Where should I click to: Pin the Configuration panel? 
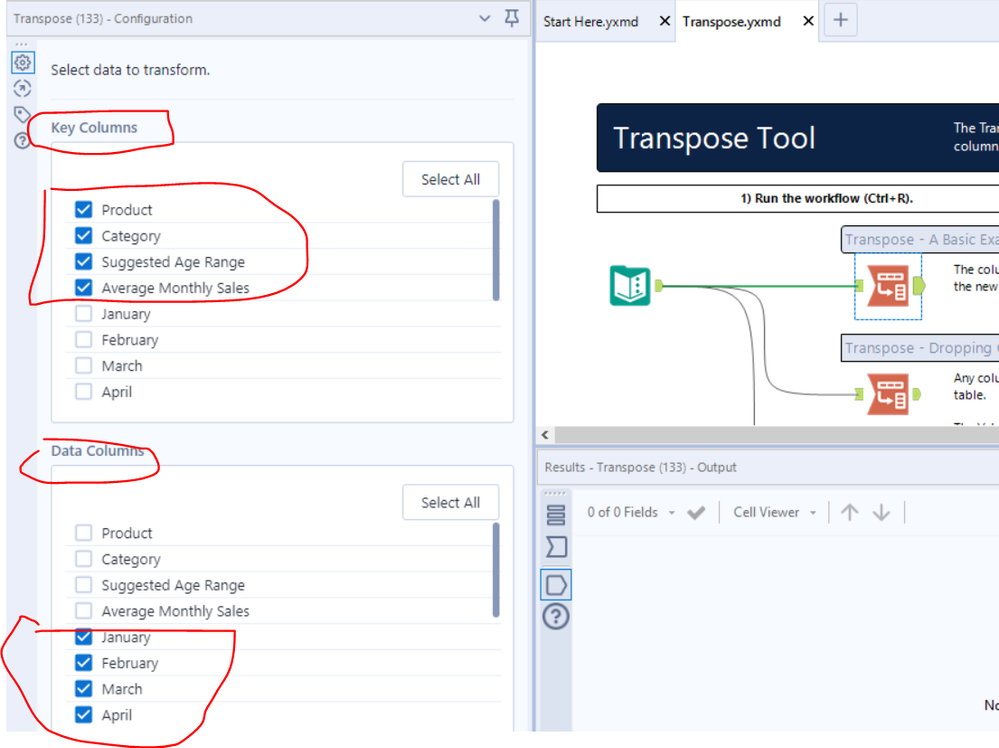(x=512, y=18)
